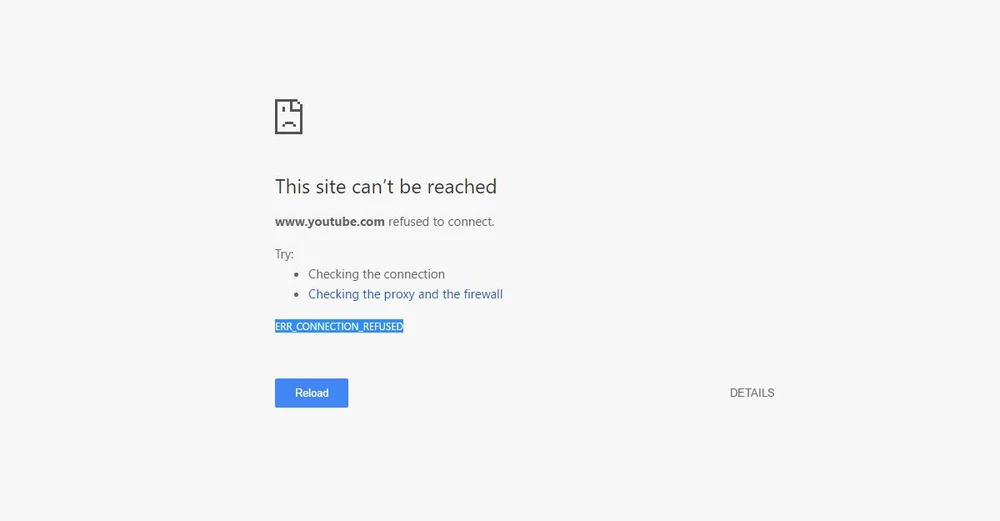1000x521 pixels.
Task: Click the word 'connection' in first suggestion
Action: click(415, 274)
